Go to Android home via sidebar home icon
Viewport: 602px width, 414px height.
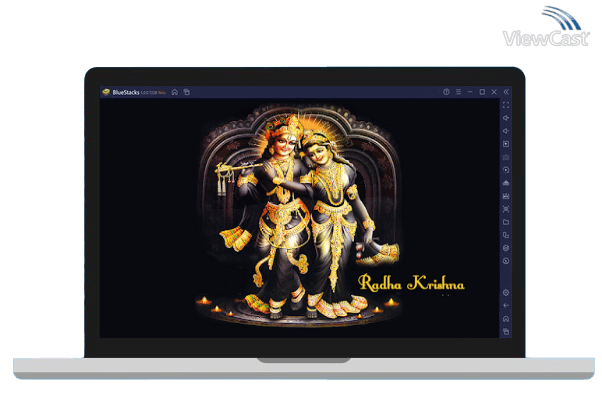pos(506,319)
